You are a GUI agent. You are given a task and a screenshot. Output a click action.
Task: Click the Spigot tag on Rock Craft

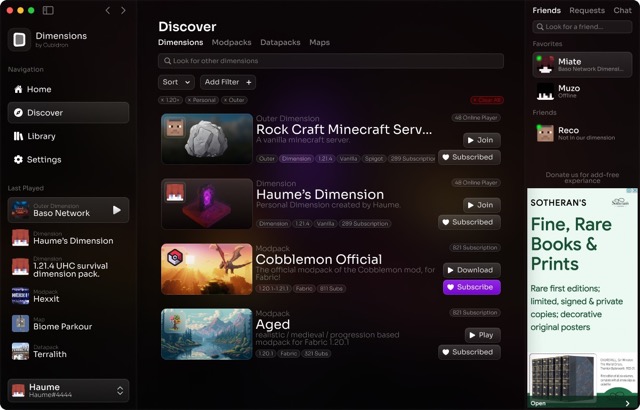pyautogui.click(x=374, y=159)
